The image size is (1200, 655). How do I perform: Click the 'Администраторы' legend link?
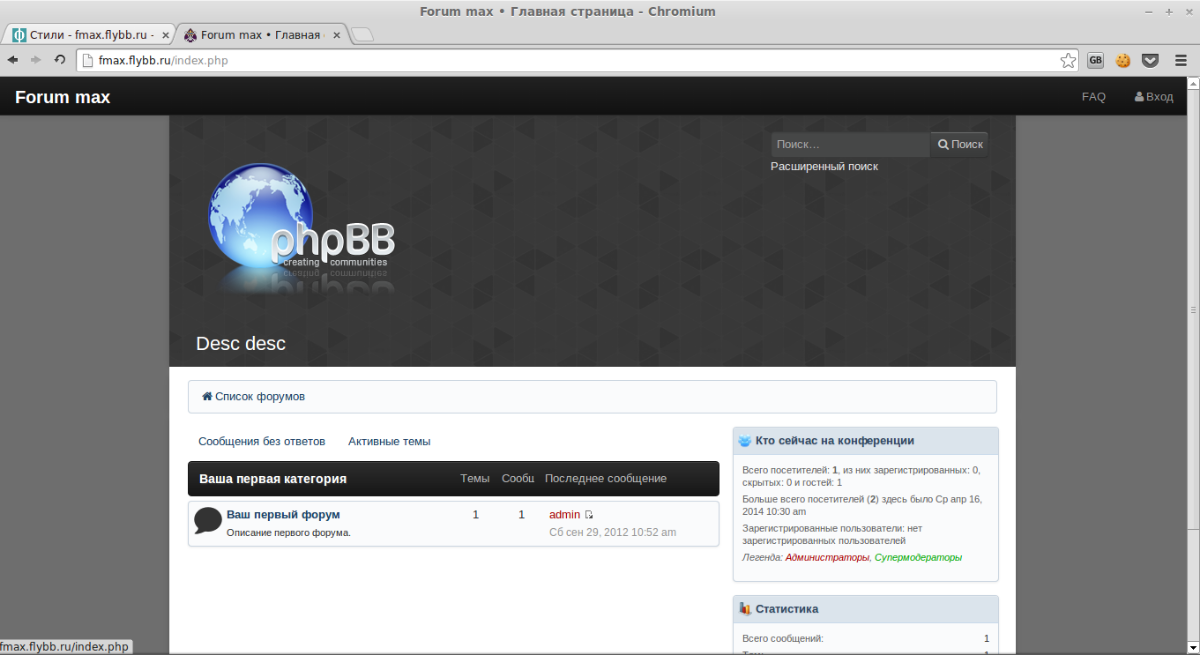coord(828,557)
